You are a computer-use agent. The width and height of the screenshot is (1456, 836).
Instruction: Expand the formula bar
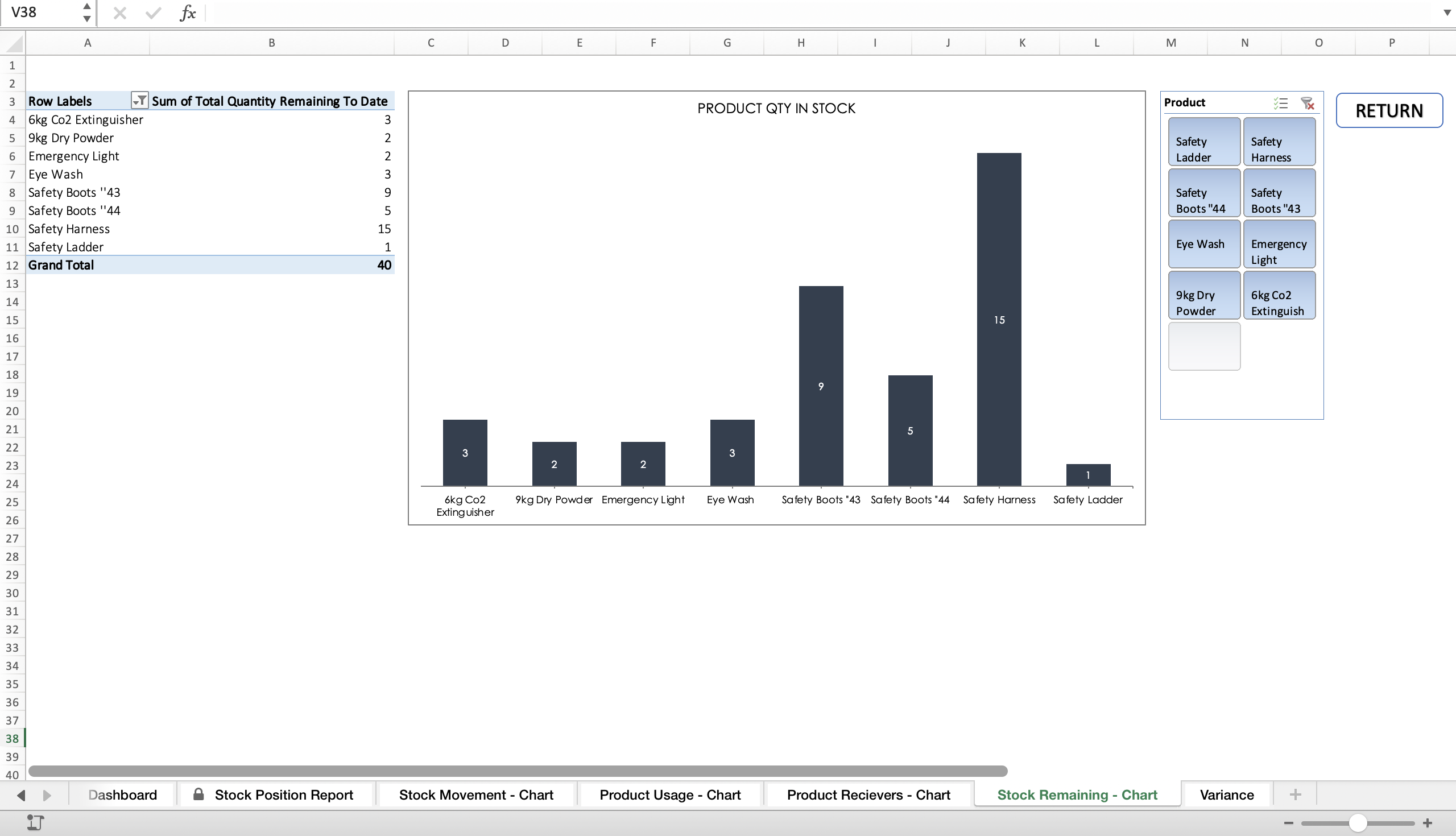pyautogui.click(x=1447, y=13)
